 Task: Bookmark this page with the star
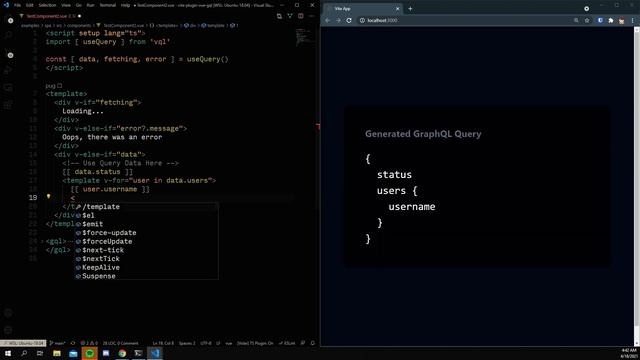tap(587, 20)
